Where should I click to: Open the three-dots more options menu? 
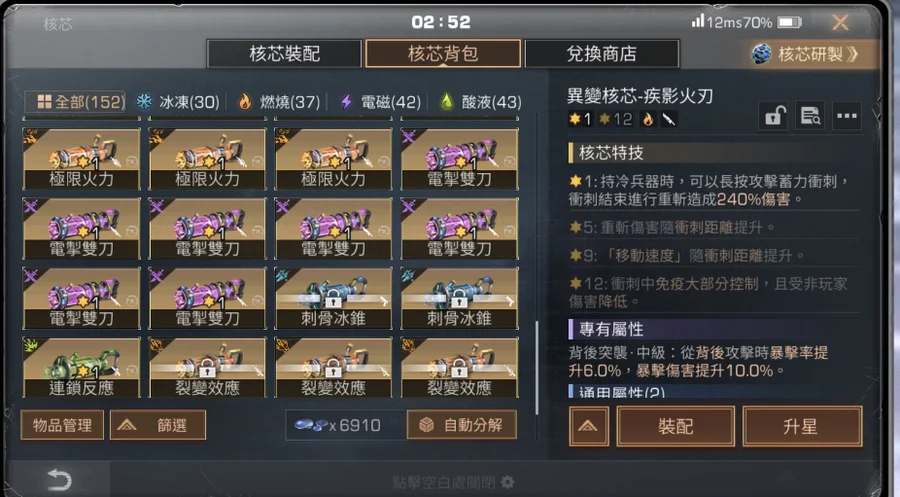click(847, 116)
